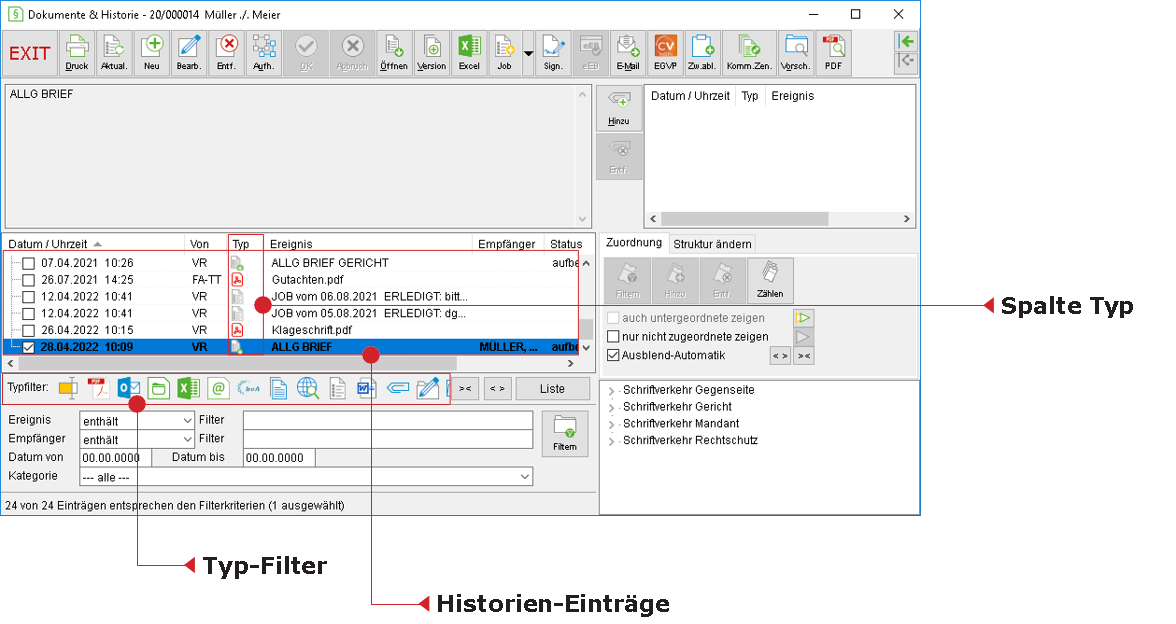Export to Excel from toolbar
This screenshot has height=624, width=1176.
pyautogui.click(x=469, y=53)
